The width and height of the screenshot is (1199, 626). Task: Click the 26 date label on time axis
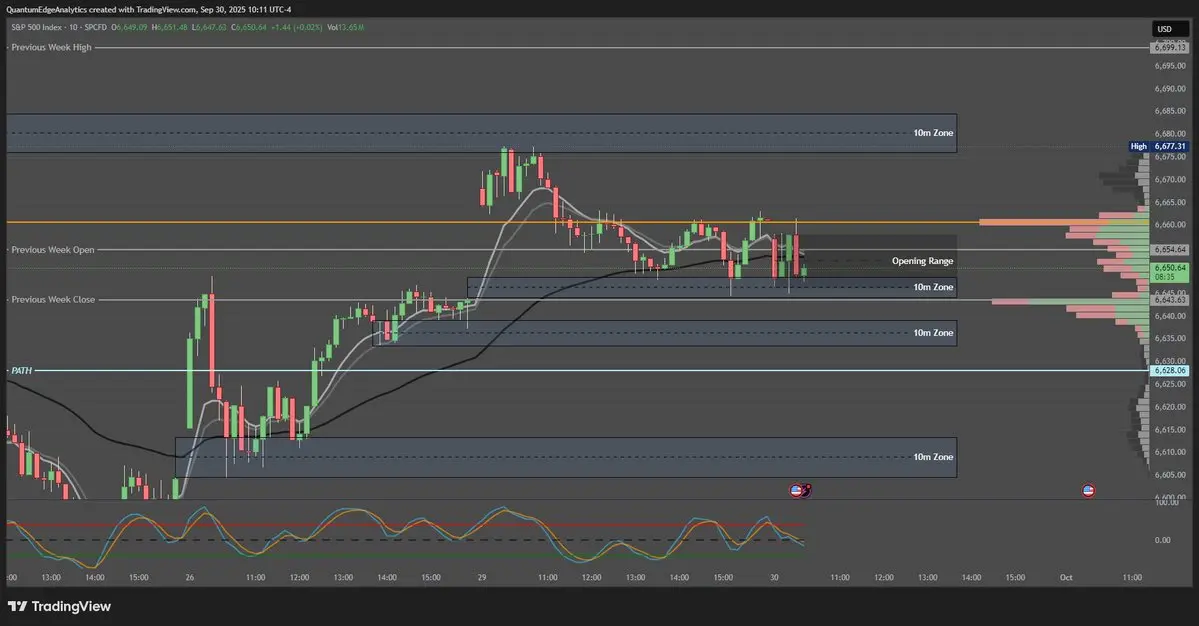(x=190, y=577)
